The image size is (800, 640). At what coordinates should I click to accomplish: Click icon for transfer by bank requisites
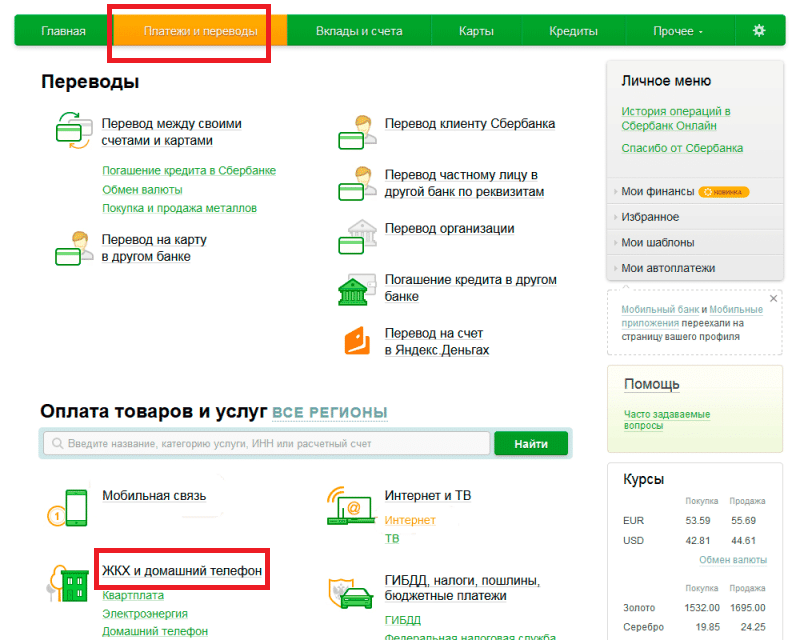click(358, 183)
